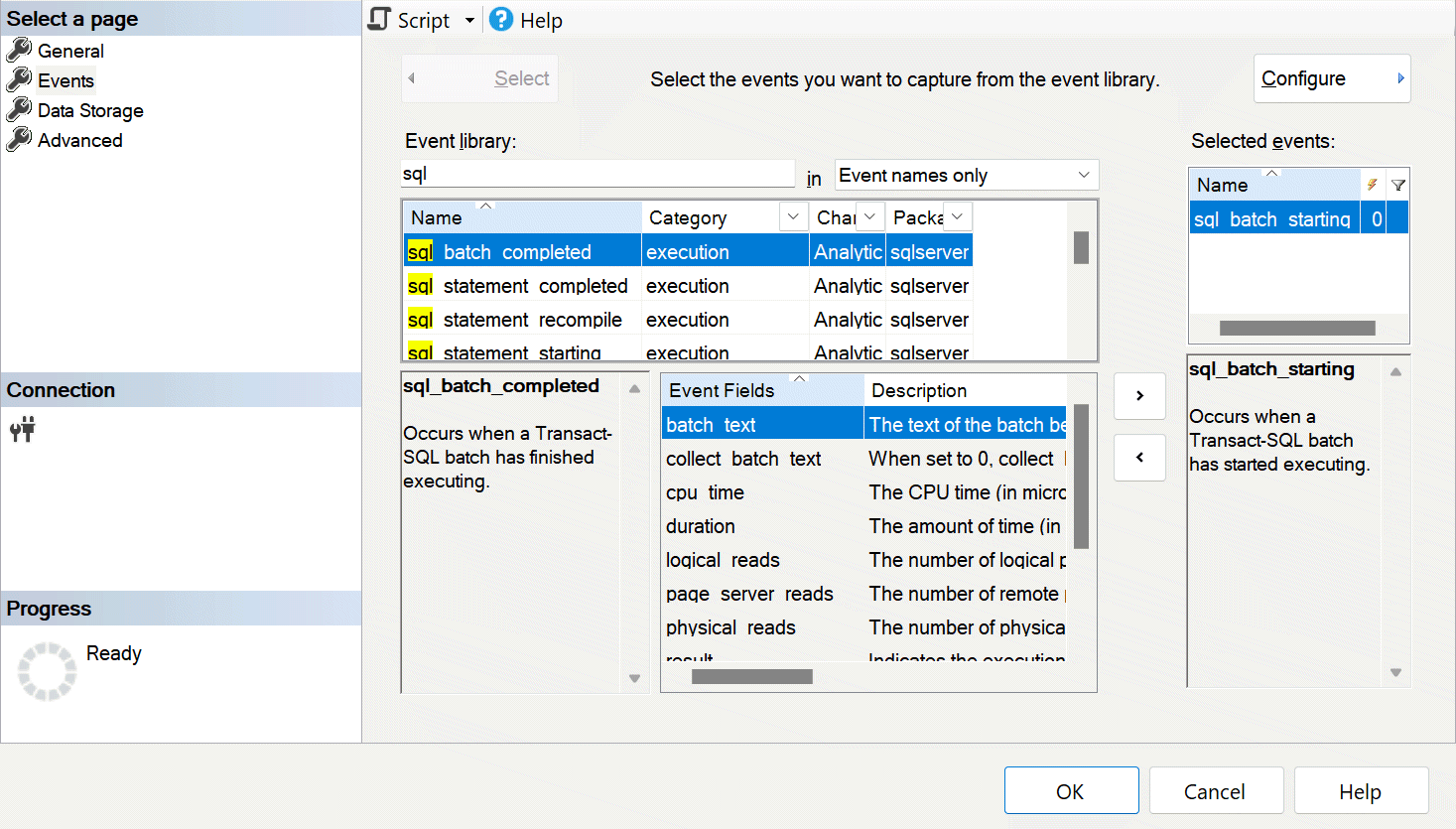Click the Script icon in the toolbar
The height and width of the screenshot is (829, 1456).
378,19
